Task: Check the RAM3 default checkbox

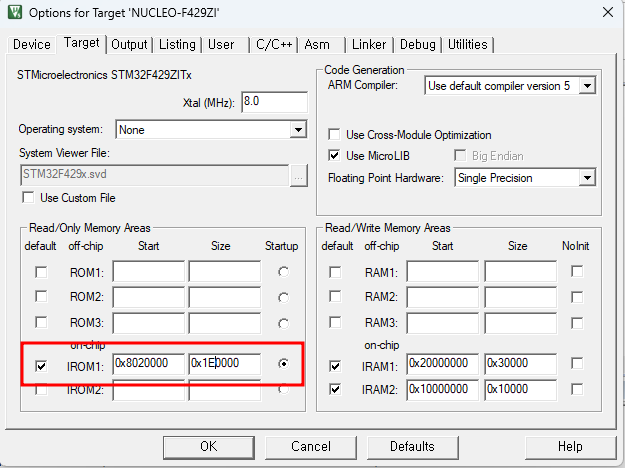Action: click(x=335, y=322)
